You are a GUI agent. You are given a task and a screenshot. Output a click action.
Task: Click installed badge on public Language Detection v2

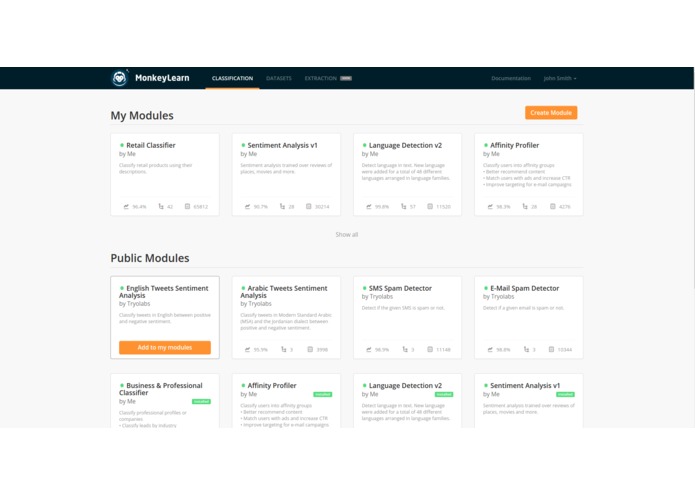(444, 394)
